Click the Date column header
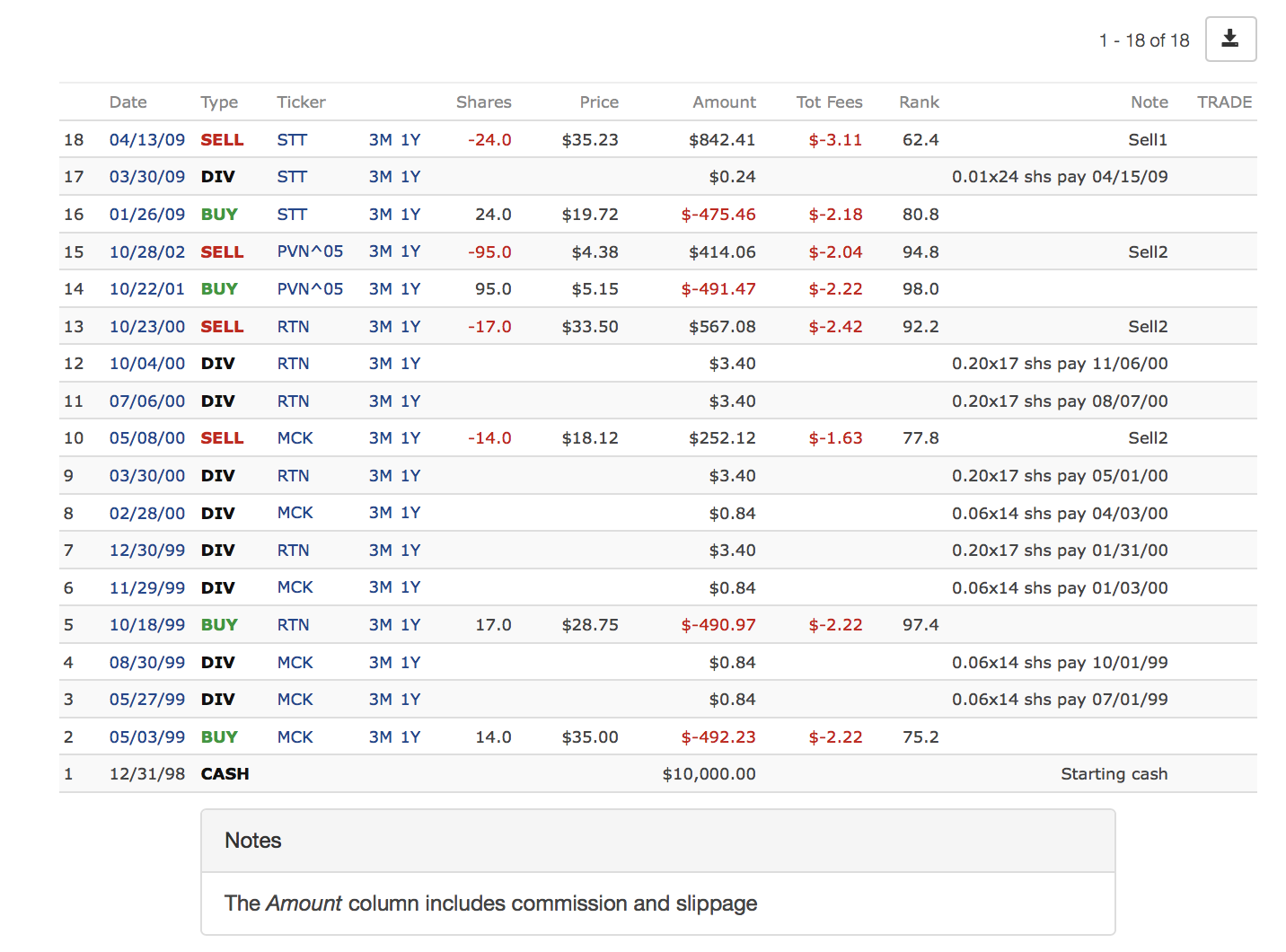Image resolution: width=1286 pixels, height=952 pixels. pos(128,102)
